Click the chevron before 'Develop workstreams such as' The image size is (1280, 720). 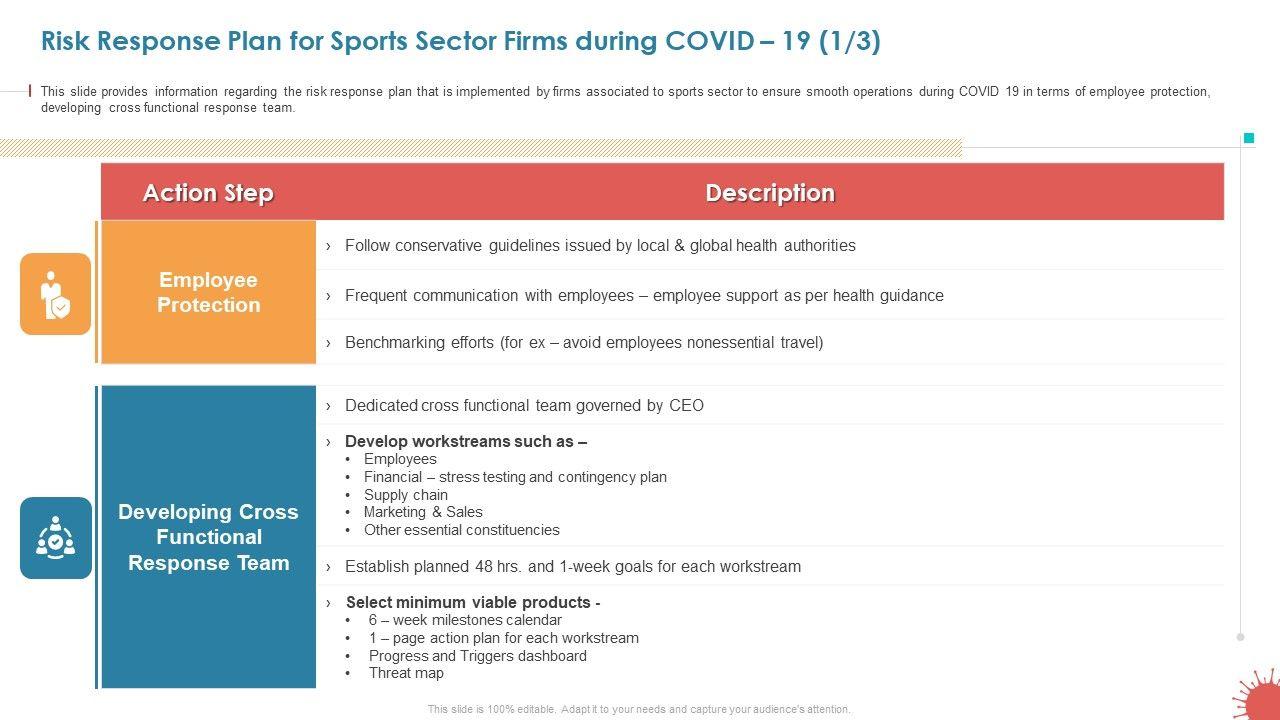click(x=328, y=442)
